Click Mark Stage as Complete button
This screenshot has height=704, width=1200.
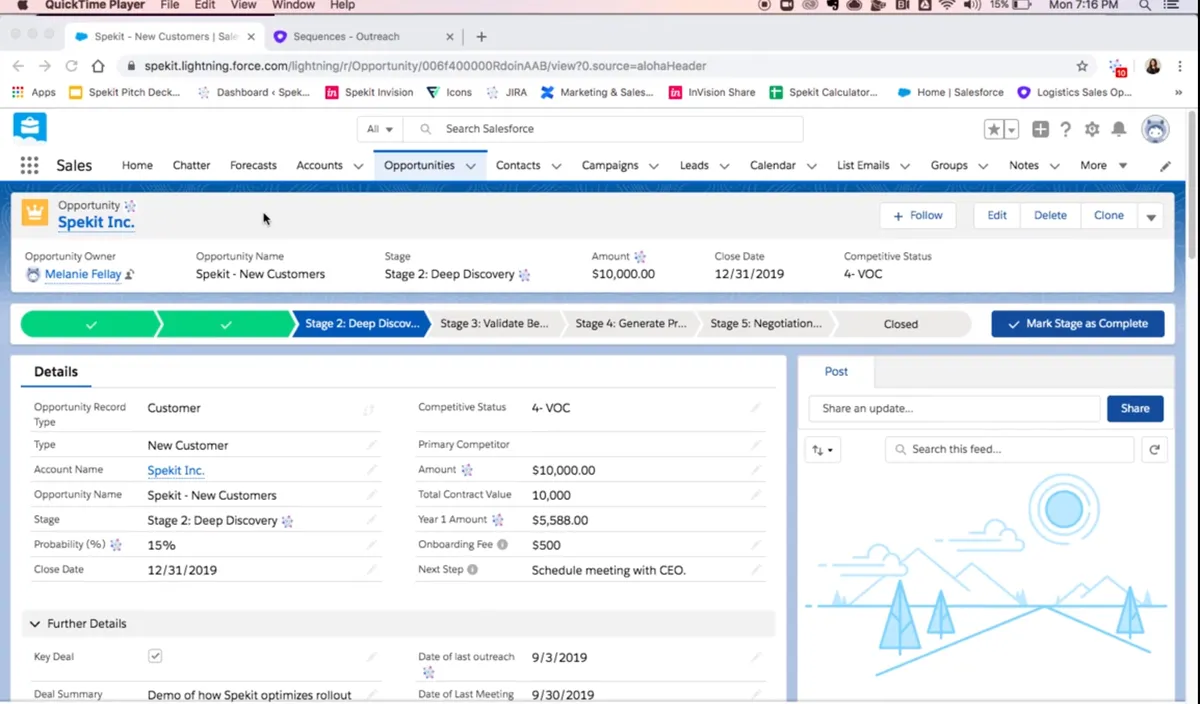click(1078, 324)
